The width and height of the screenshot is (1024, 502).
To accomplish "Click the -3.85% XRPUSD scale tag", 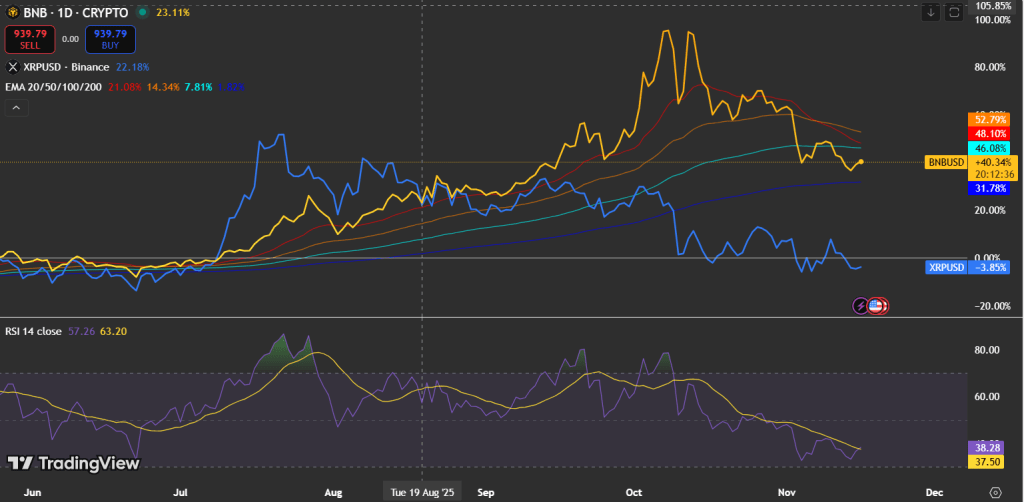I will click(989, 267).
